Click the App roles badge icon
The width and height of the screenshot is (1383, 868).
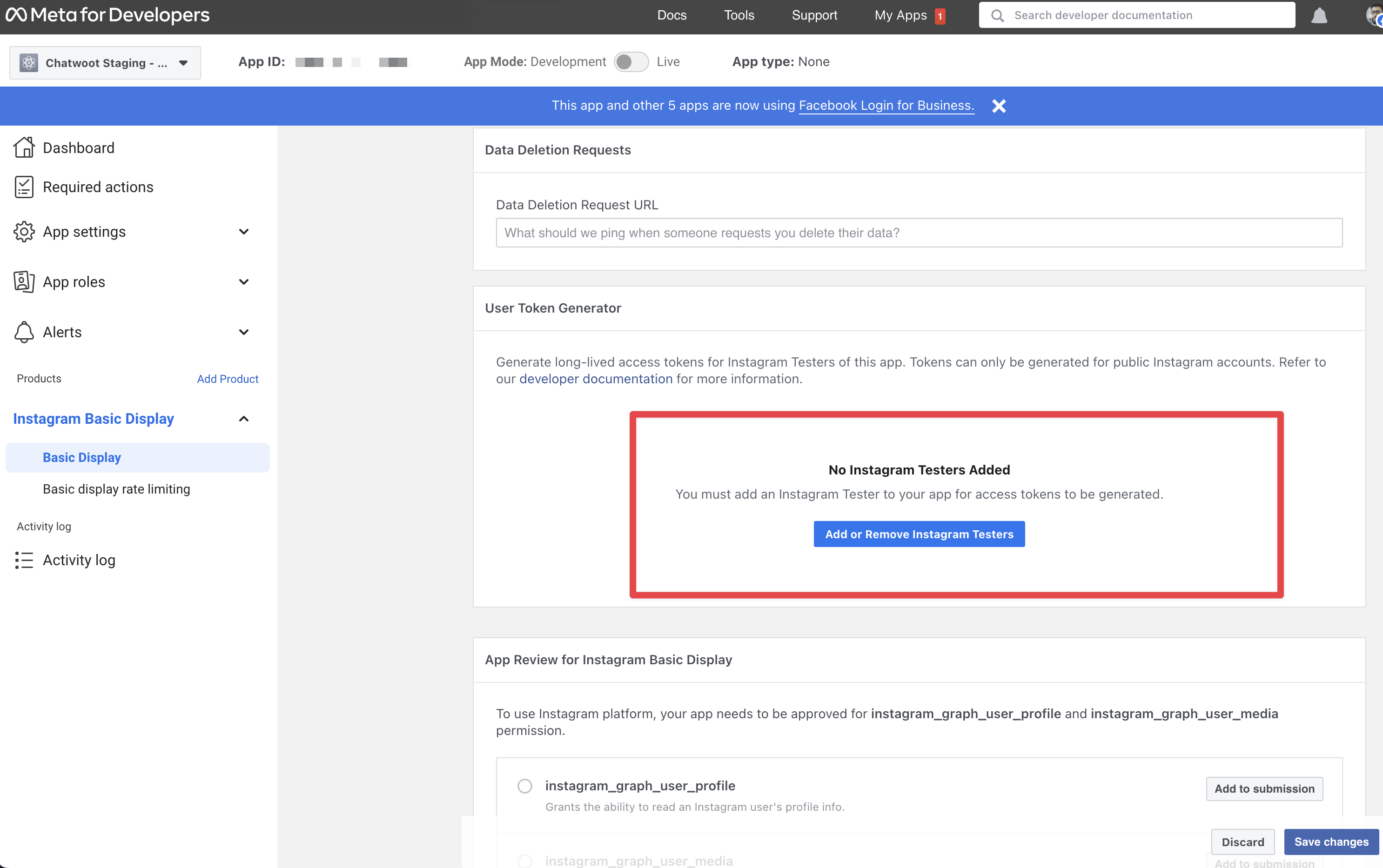pyautogui.click(x=24, y=282)
